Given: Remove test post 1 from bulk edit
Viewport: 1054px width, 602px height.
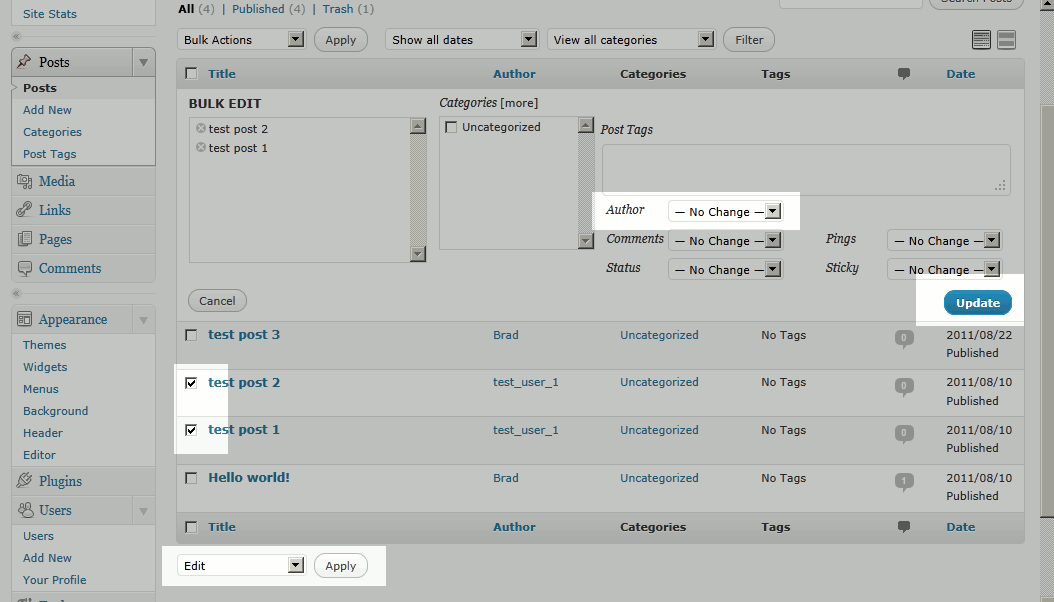Looking at the screenshot, I should tap(201, 148).
